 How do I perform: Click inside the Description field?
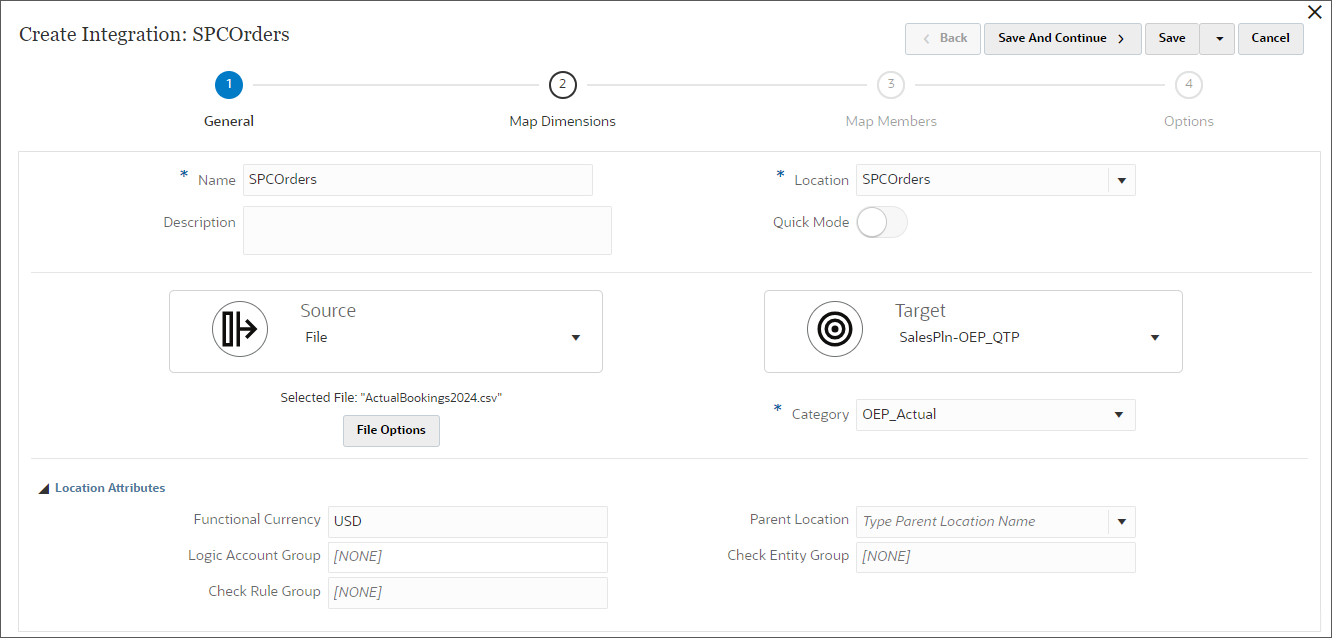coord(426,230)
